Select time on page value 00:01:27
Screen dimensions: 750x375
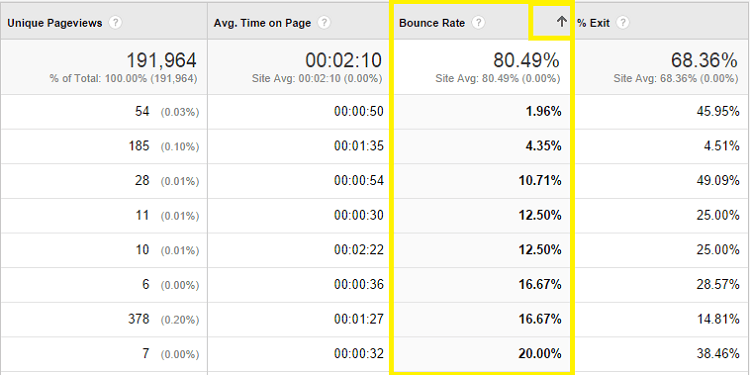359,320
